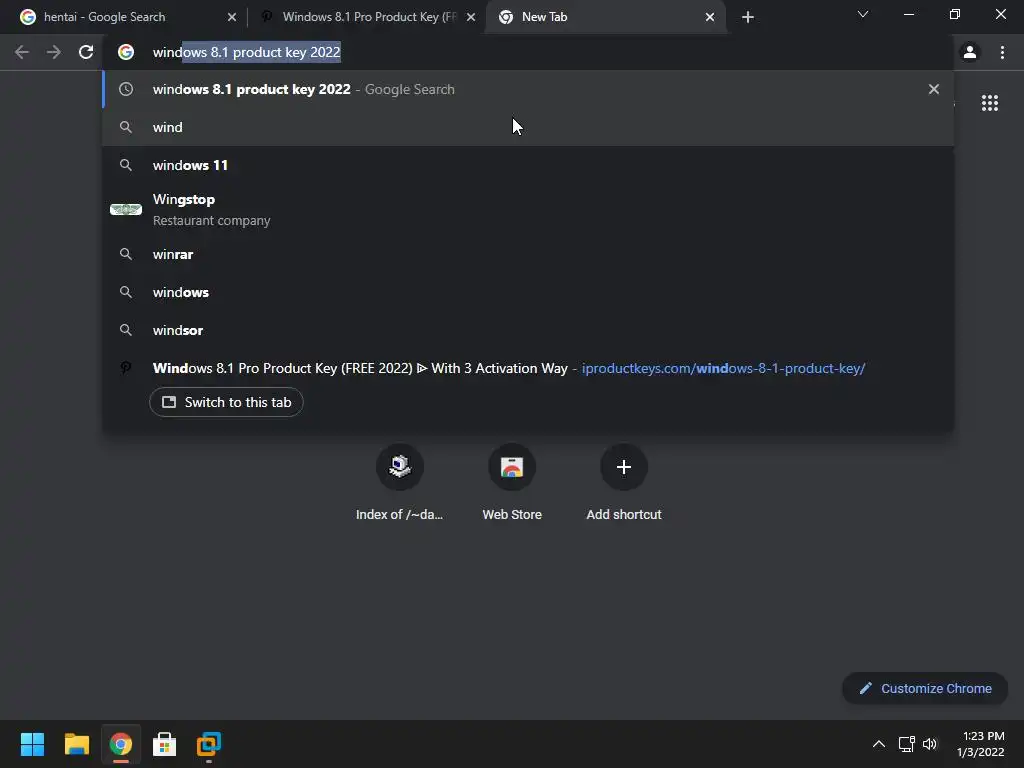This screenshot has width=1024, height=768.
Task: Open File Explorer from the taskbar
Action: pos(76,744)
